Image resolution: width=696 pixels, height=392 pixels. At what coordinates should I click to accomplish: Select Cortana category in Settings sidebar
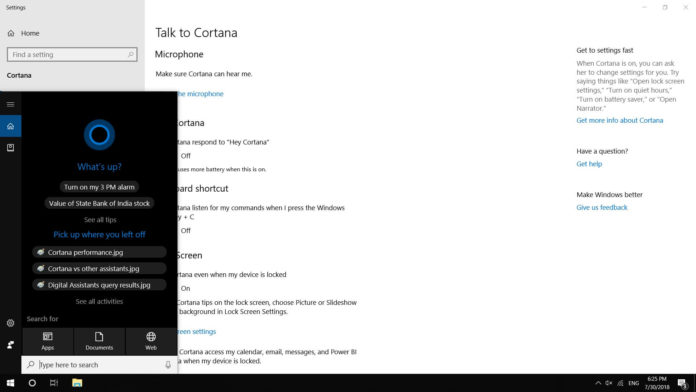coord(19,75)
